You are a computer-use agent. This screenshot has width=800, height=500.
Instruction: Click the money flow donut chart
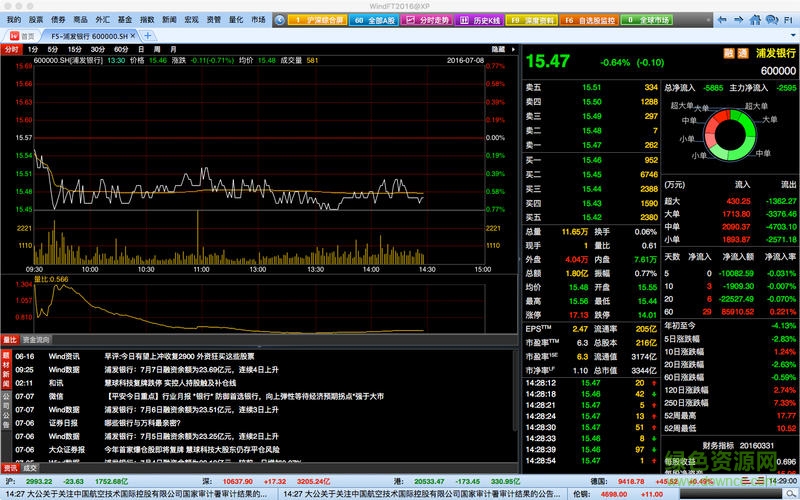729,135
